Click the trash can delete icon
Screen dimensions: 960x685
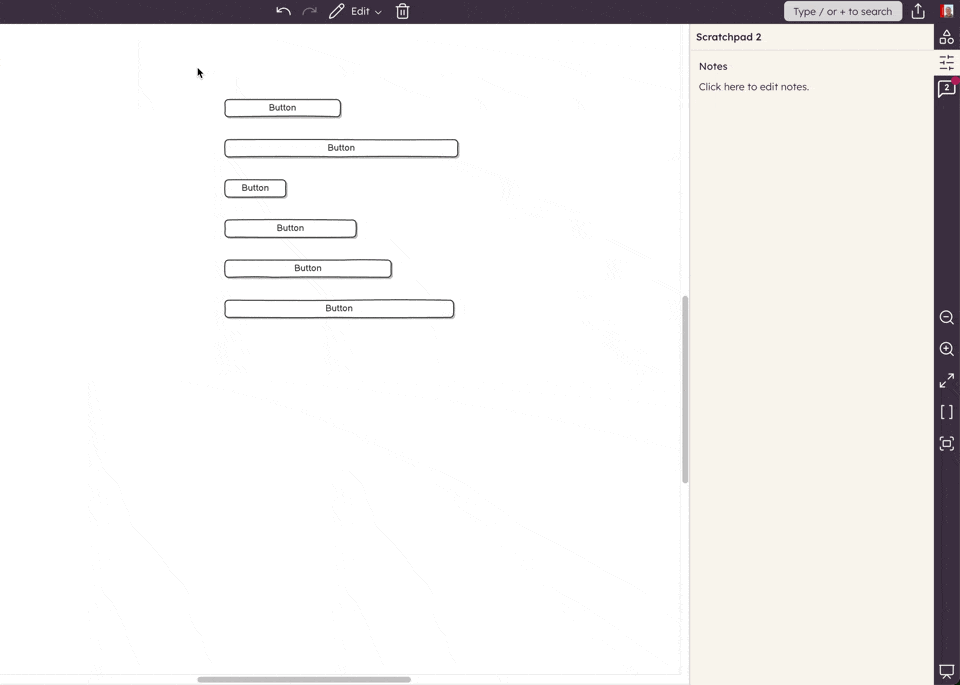coord(402,11)
